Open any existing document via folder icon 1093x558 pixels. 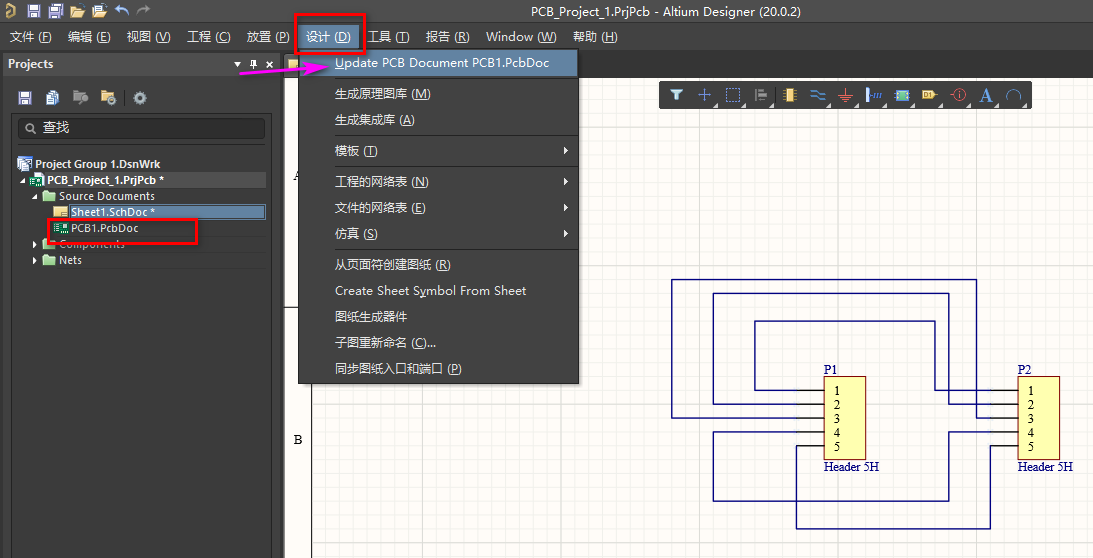77,10
